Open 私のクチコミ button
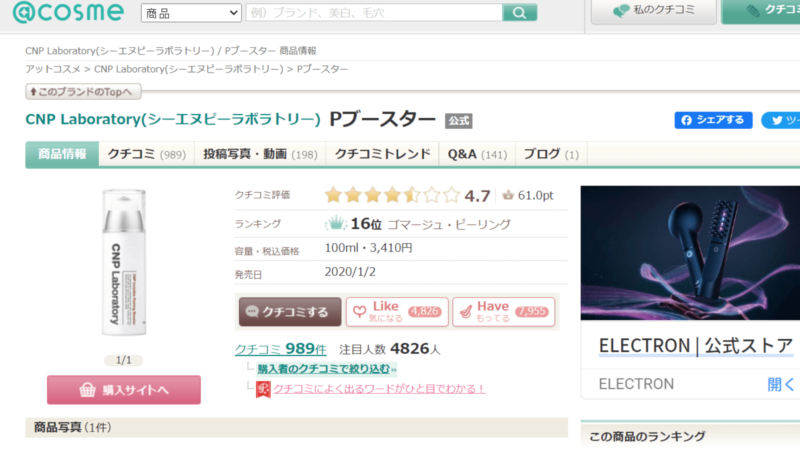800x450 pixels. (x=653, y=11)
